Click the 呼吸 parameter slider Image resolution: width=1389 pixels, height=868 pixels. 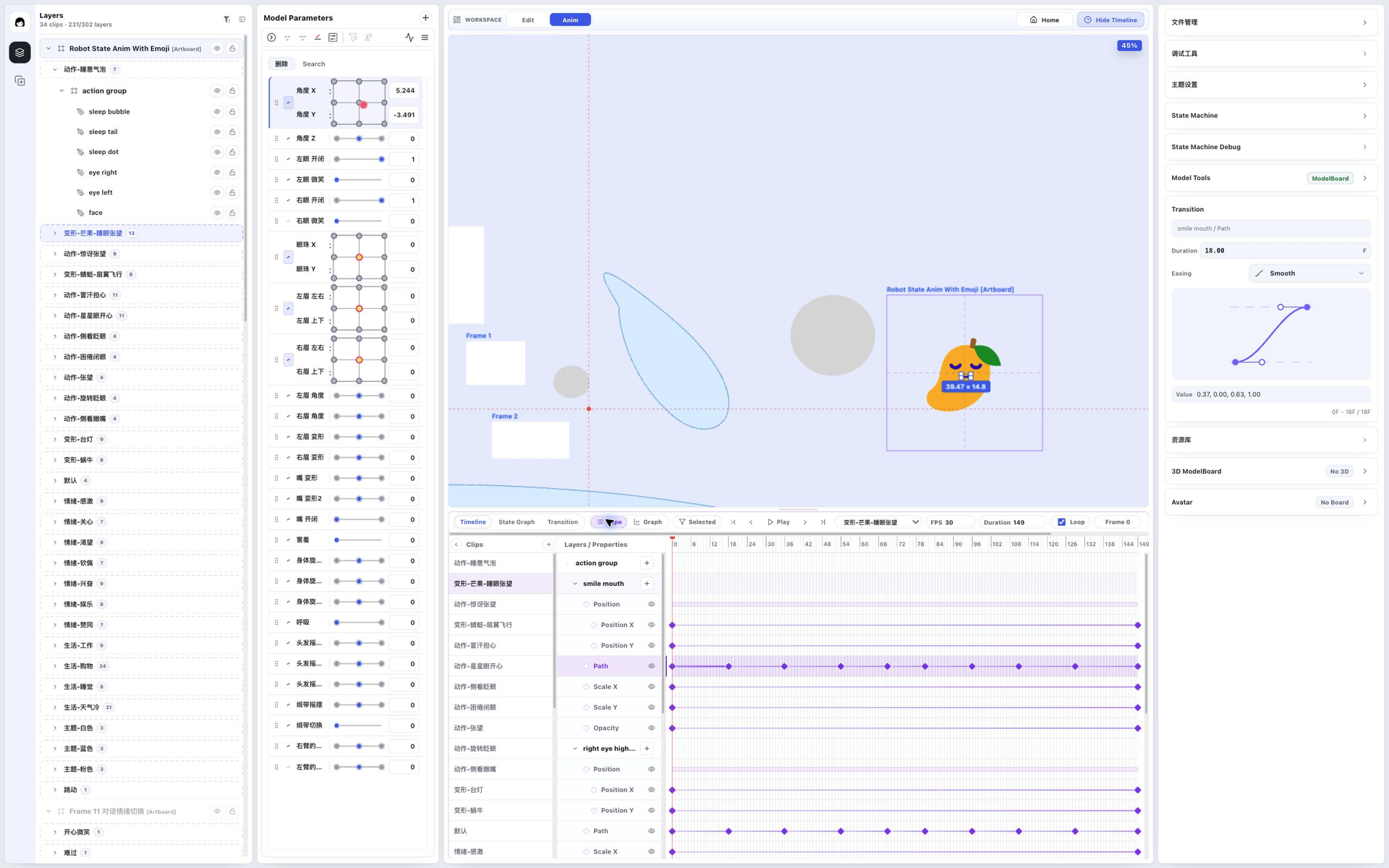tap(359, 623)
